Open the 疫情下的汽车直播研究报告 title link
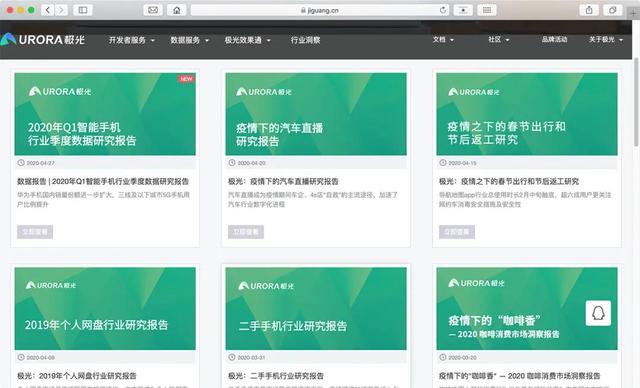 coord(283,181)
